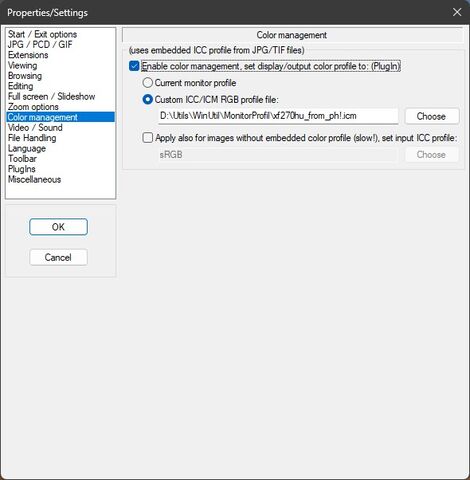This screenshot has height=480, width=470.
Task: Choose a custom ICC profile file
Action: pyautogui.click(x=432, y=116)
